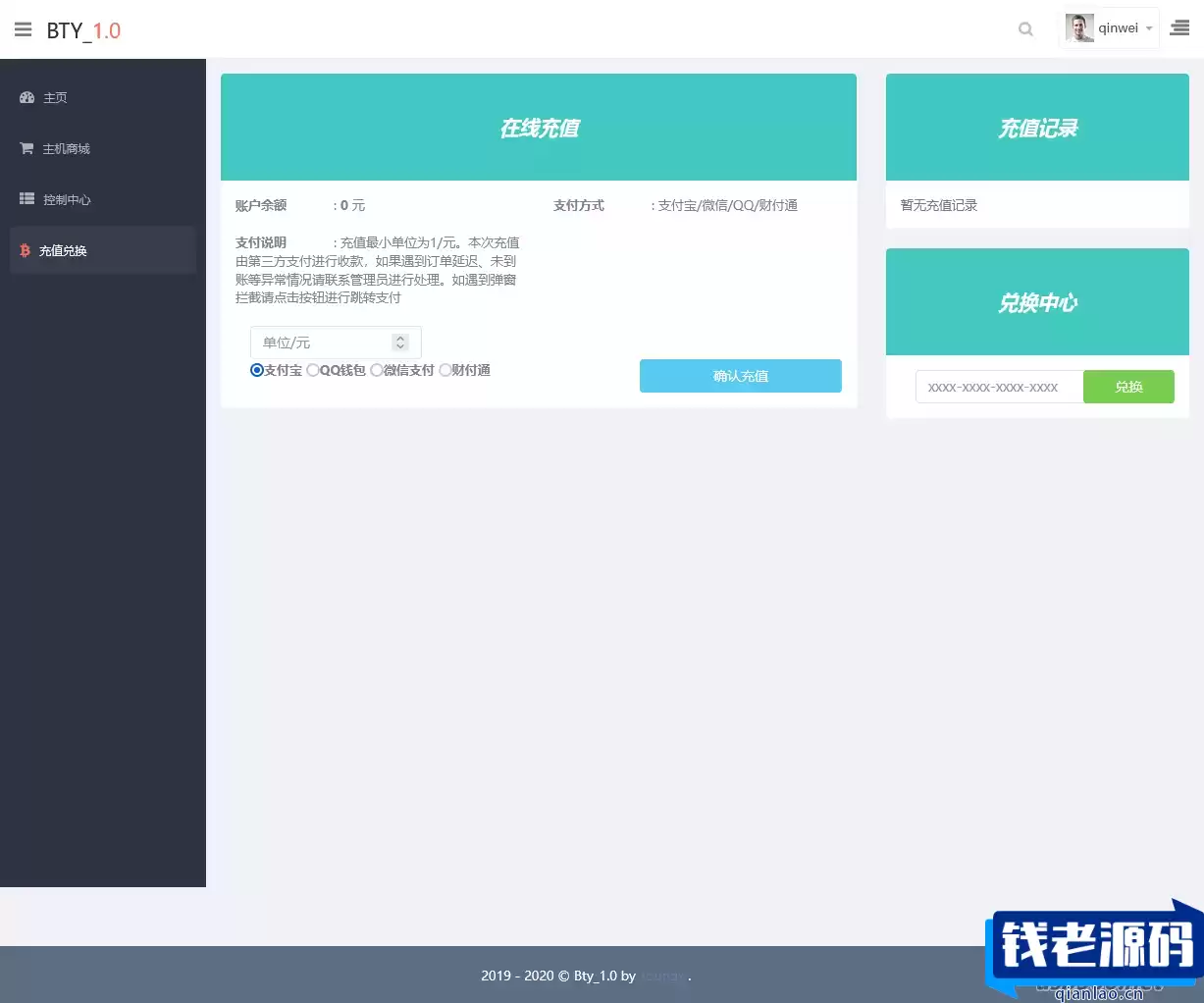1204x1003 pixels.
Task: Click the bitcoin icon beside 充值兑换
Action: (26, 250)
